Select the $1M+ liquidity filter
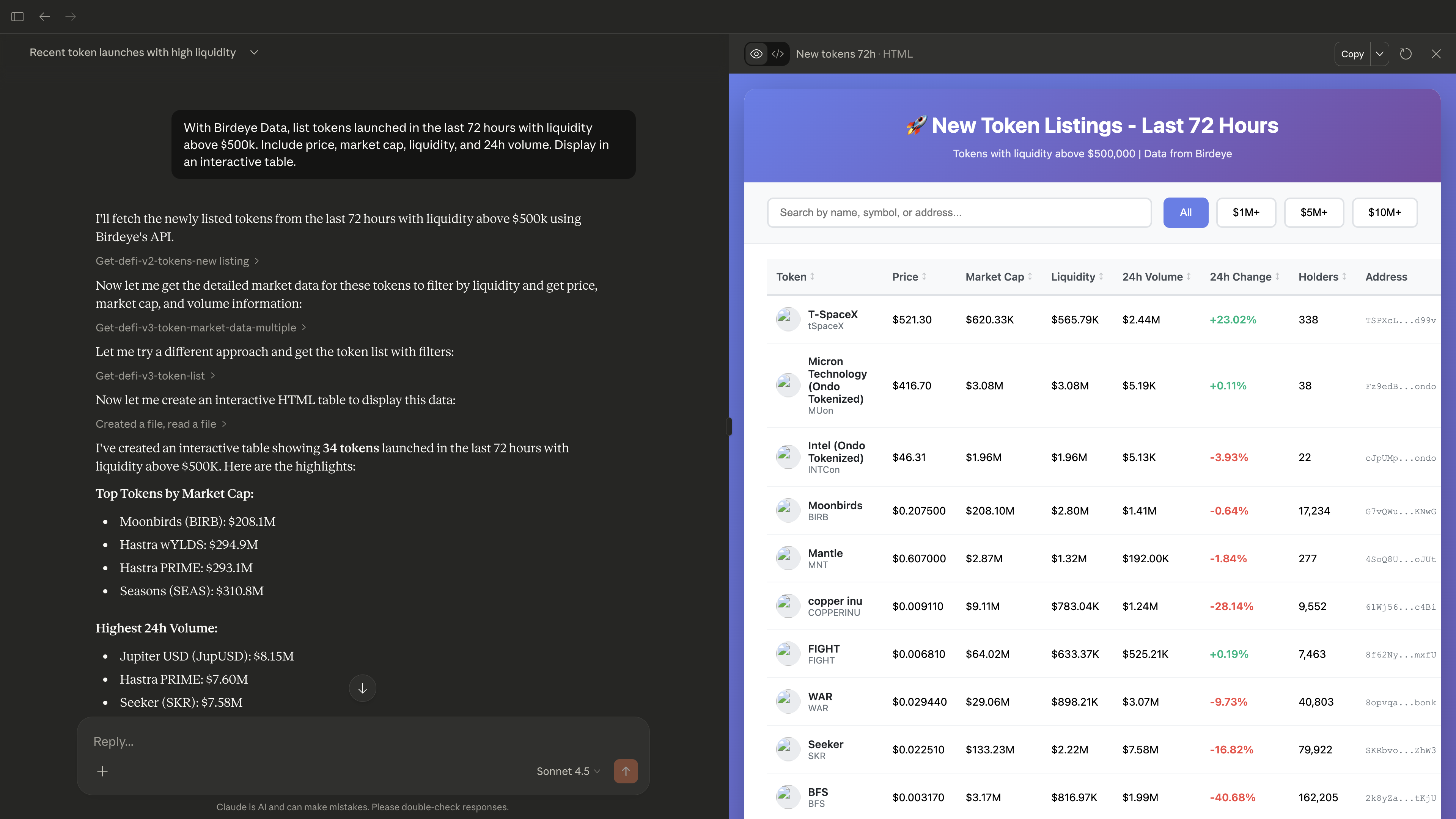The width and height of the screenshot is (1456, 819). (x=1246, y=212)
